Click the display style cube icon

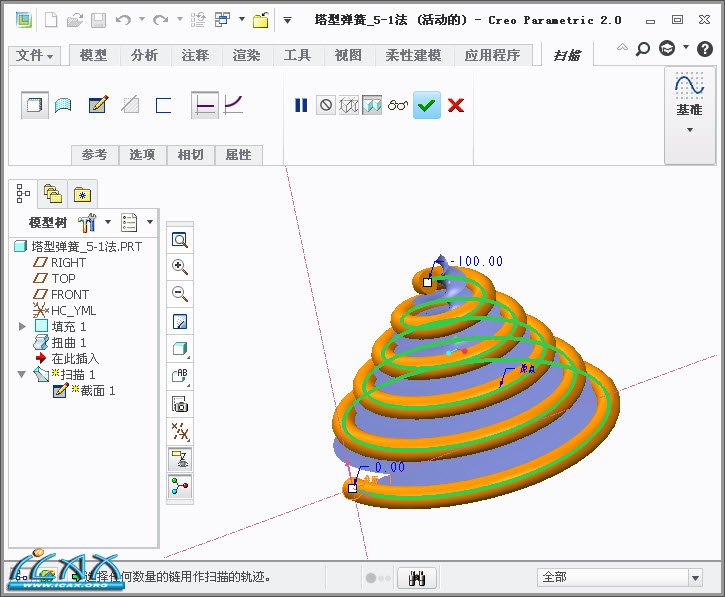point(179,349)
